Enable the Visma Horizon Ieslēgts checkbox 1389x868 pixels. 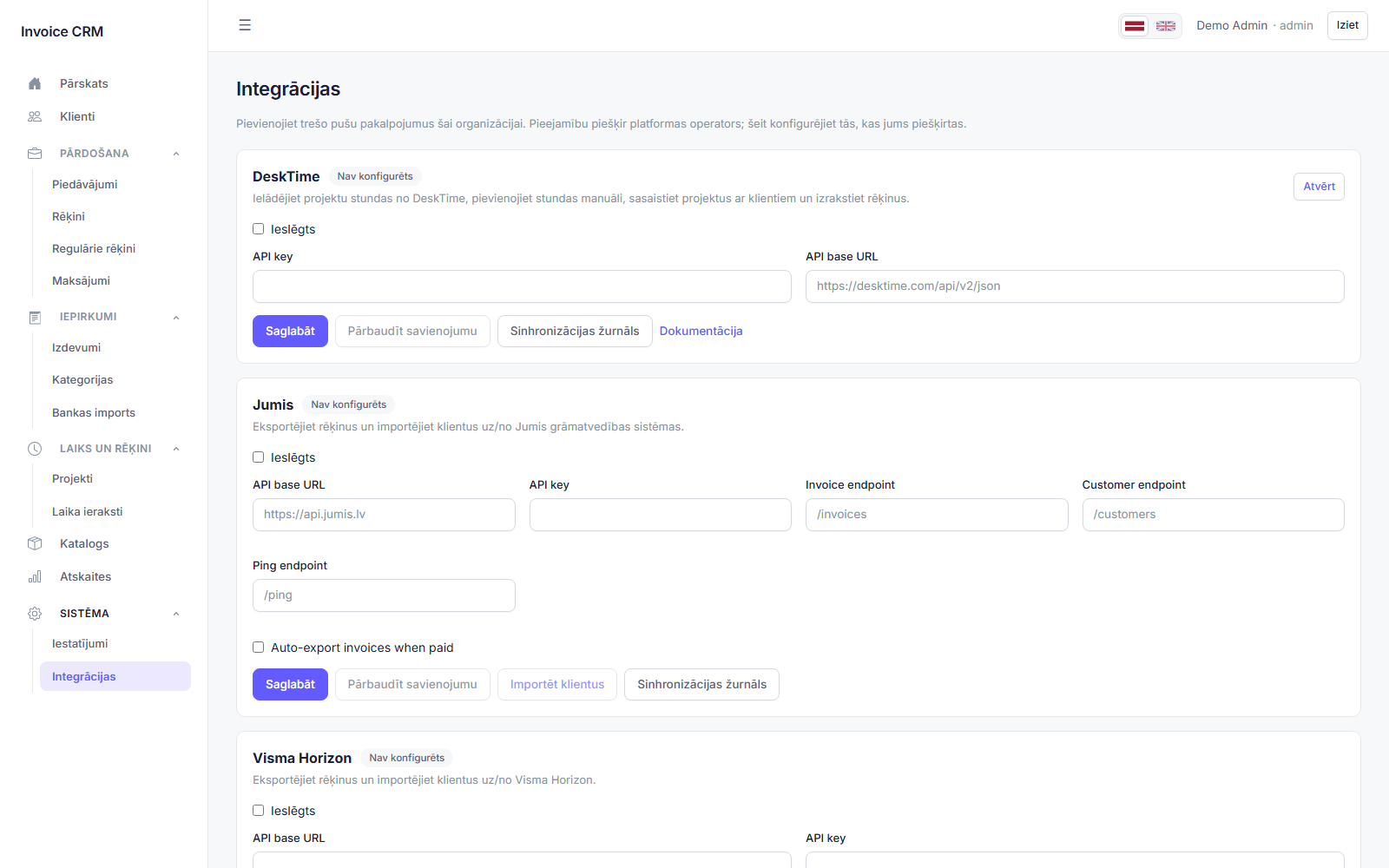tap(258, 811)
